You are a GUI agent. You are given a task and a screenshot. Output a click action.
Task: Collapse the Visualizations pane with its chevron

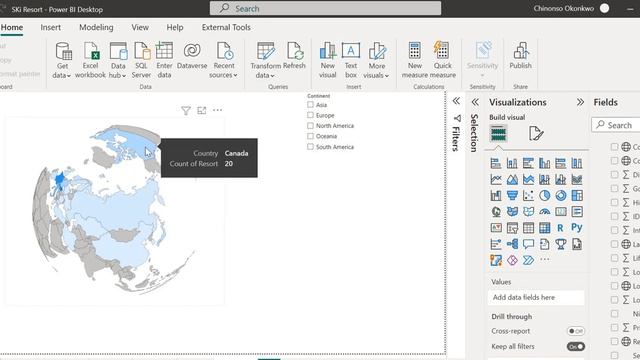[580, 102]
